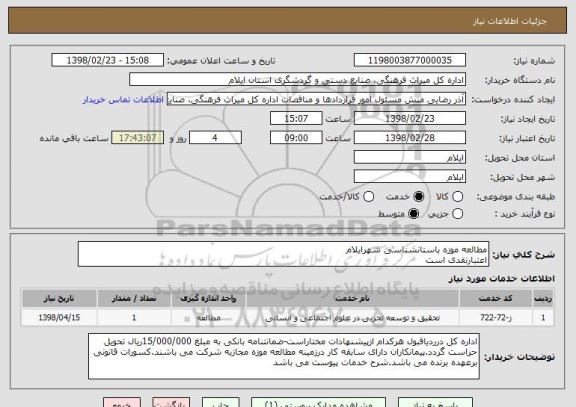Screen dimensions: 576x407
Task: Click the خروج exit button
Action: click(x=122, y=403)
